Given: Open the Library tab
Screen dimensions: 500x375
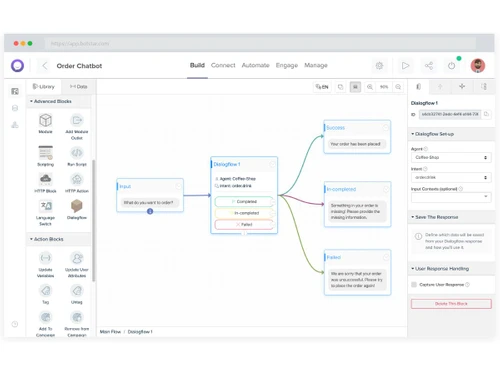Looking at the screenshot, I should point(44,87).
